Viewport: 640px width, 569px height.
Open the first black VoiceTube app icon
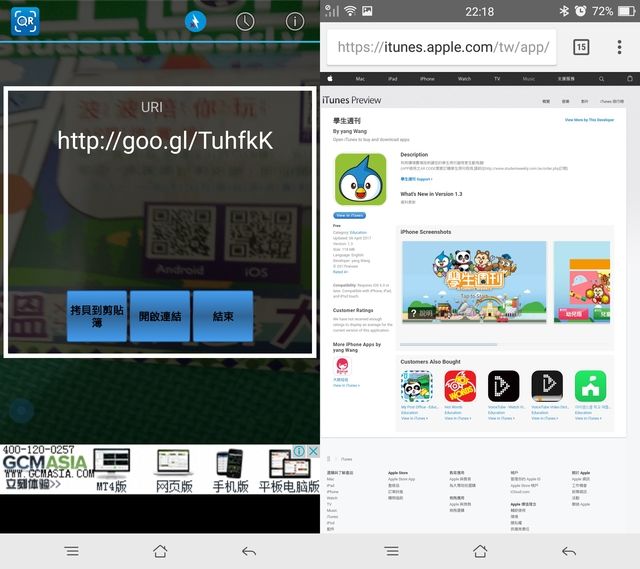coord(504,386)
